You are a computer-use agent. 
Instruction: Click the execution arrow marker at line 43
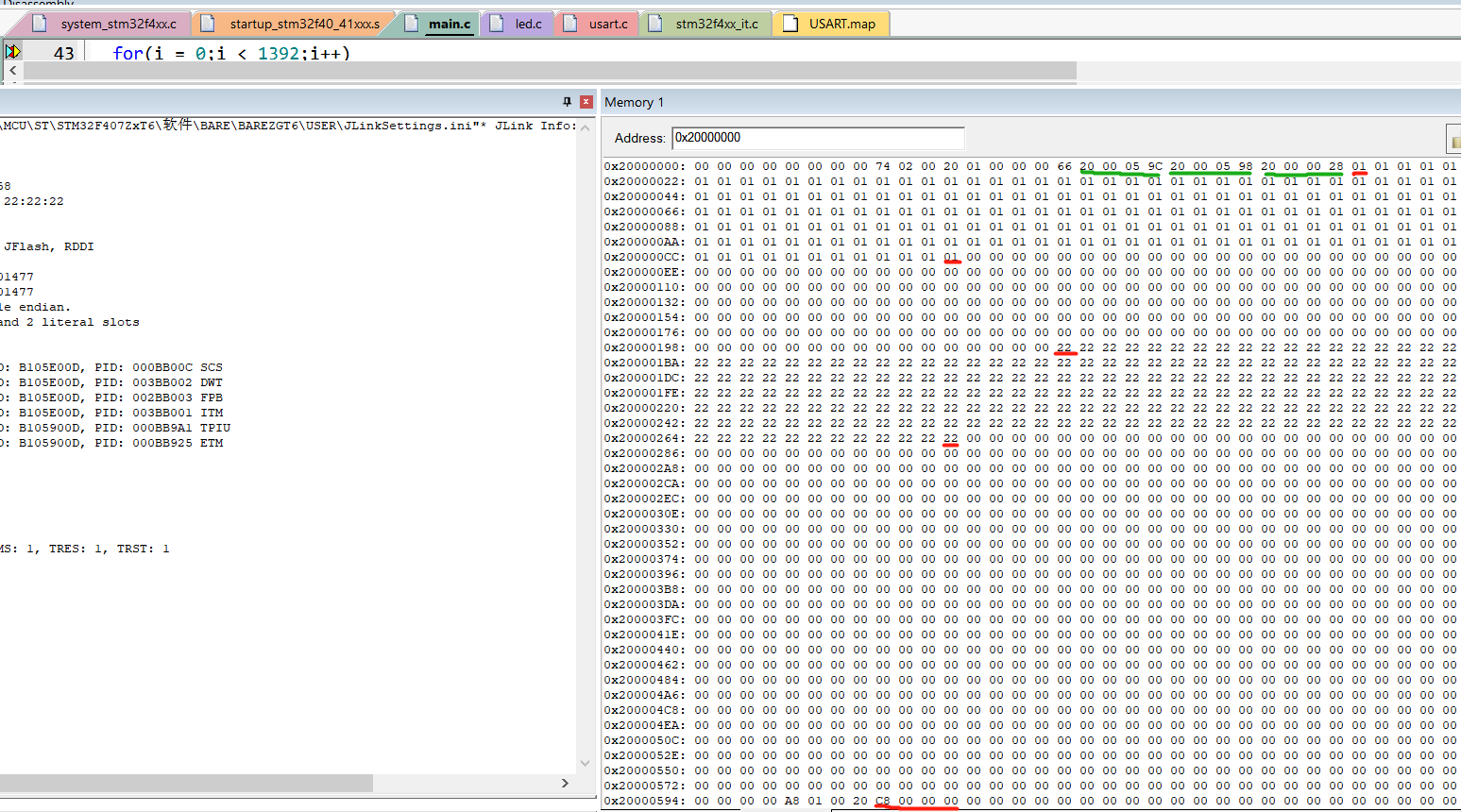[13, 52]
